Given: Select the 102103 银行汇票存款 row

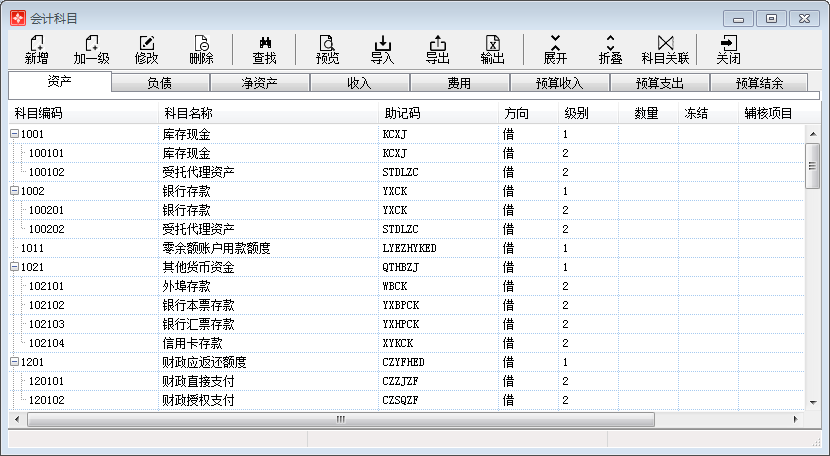Looking at the screenshot, I should 200,324.
